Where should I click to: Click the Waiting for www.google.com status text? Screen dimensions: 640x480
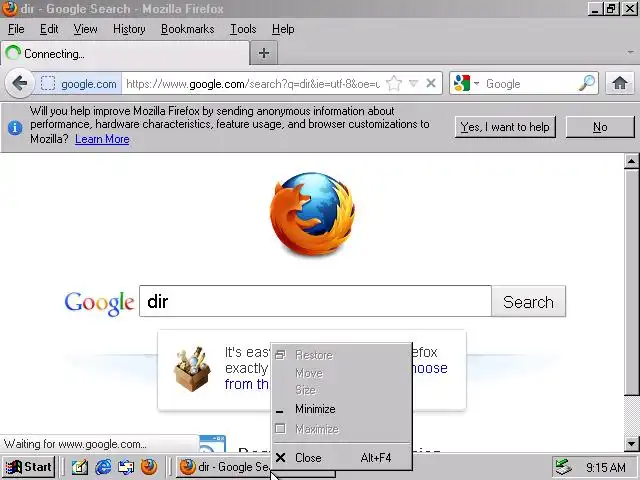(x=75, y=444)
